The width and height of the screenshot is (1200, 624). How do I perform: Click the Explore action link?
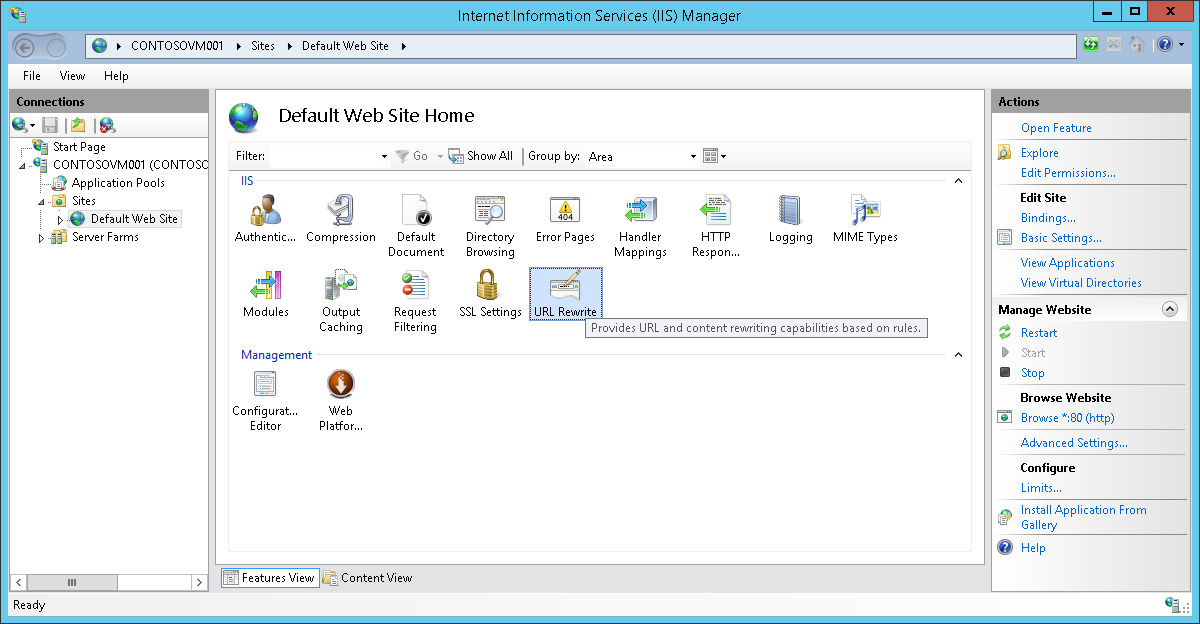click(1040, 153)
